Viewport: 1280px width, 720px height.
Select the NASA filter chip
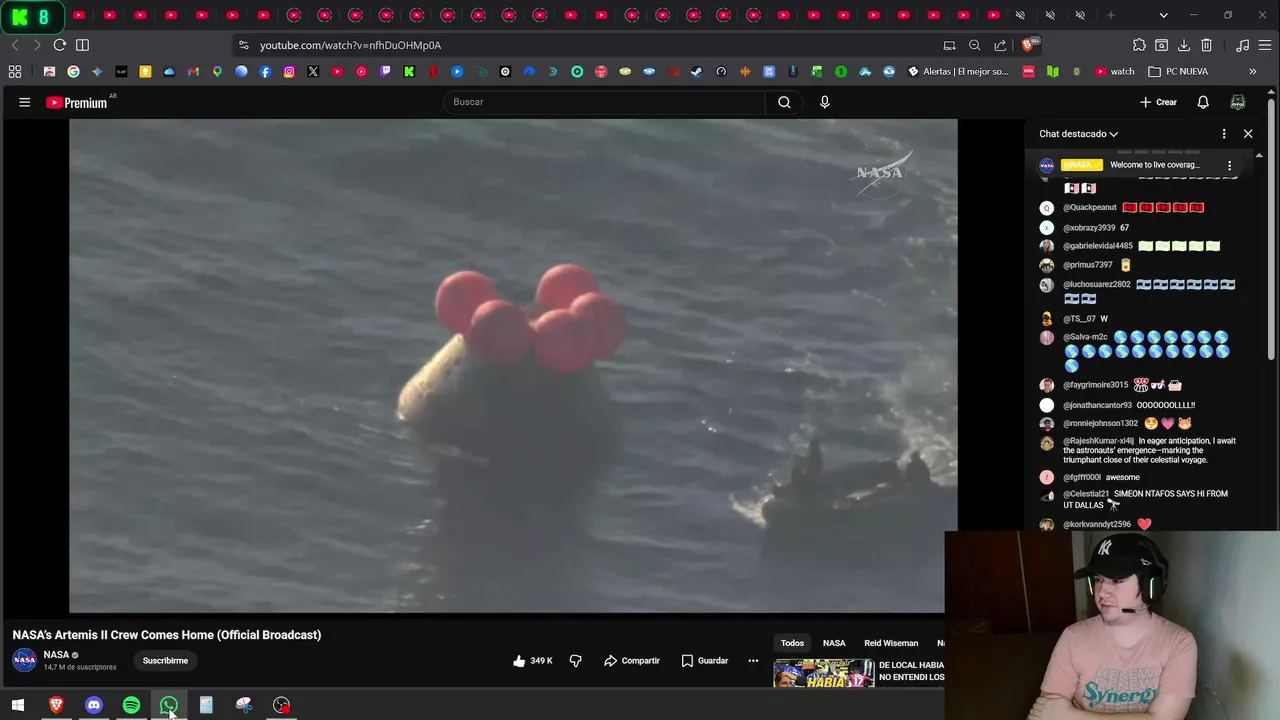pos(834,643)
